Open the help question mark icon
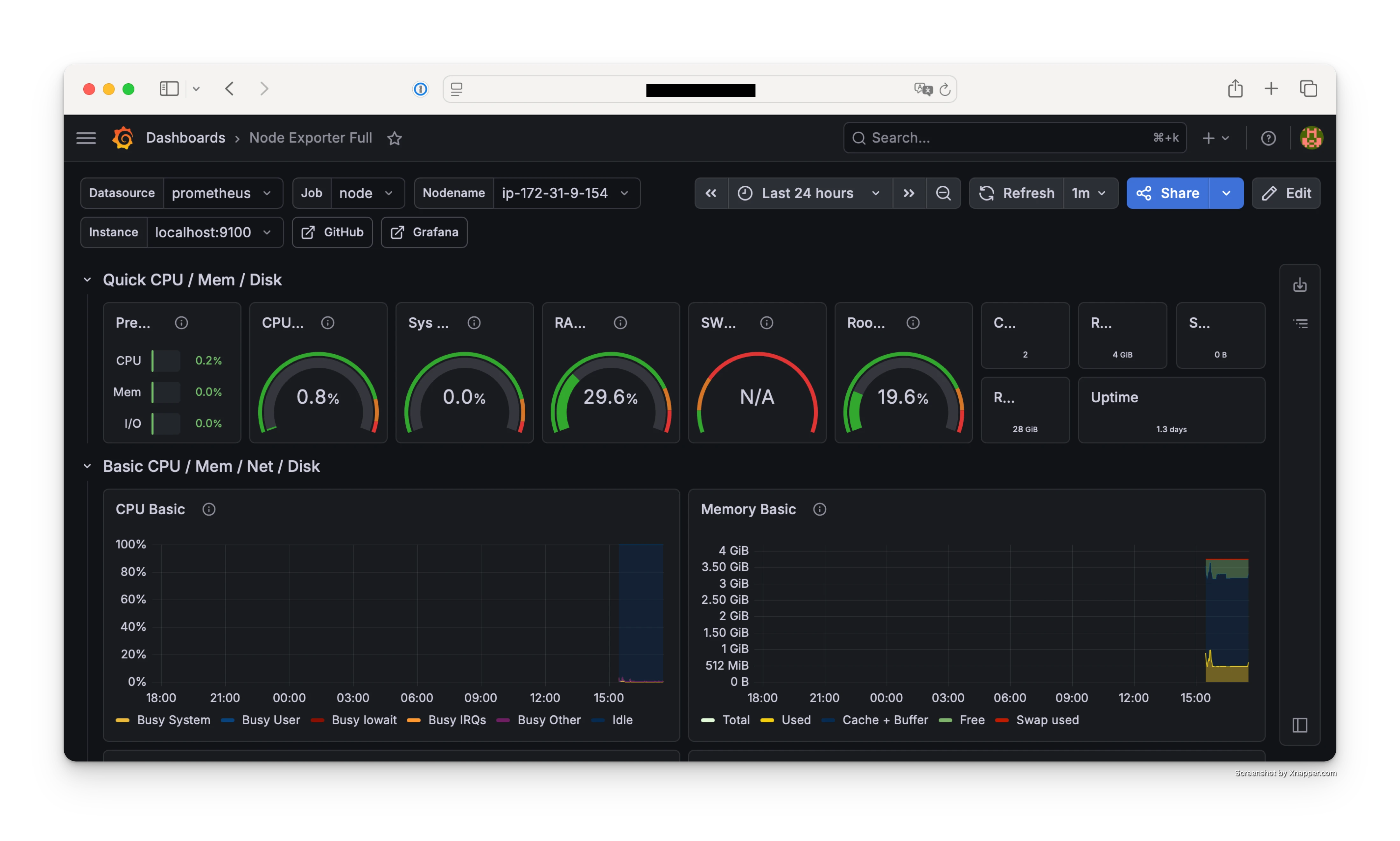 [1268, 138]
